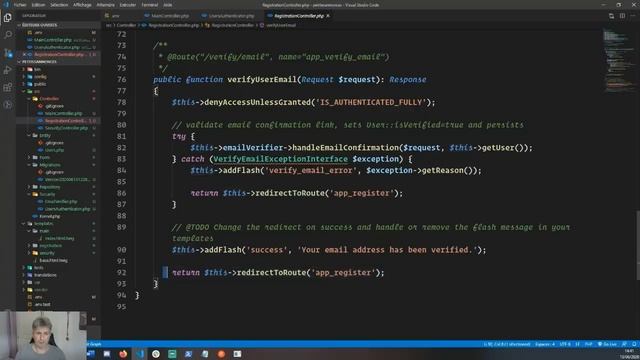Collapse the templates folder

coord(43,224)
